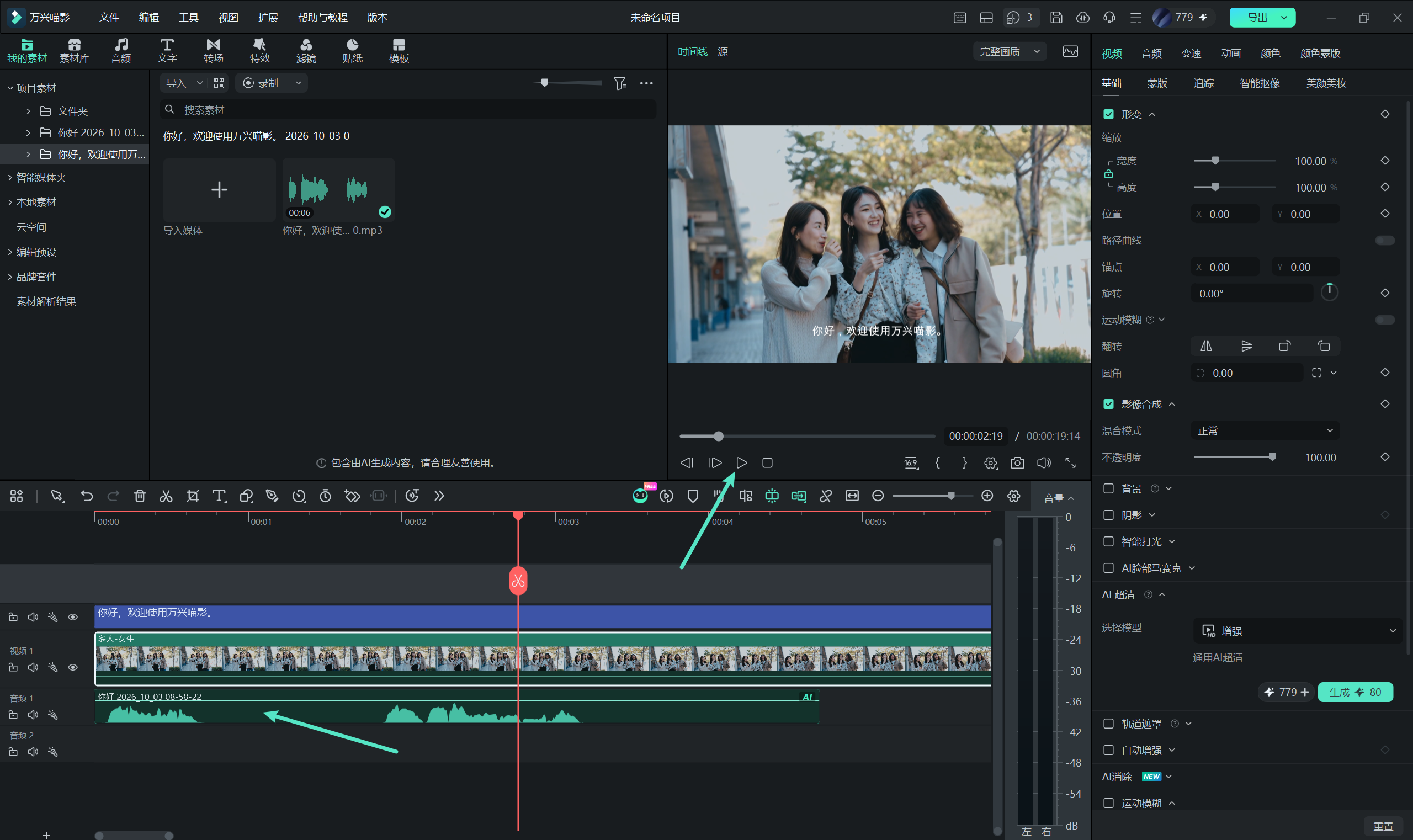Switch to the 蒙版 tab
The height and width of the screenshot is (840, 1413).
click(1157, 83)
